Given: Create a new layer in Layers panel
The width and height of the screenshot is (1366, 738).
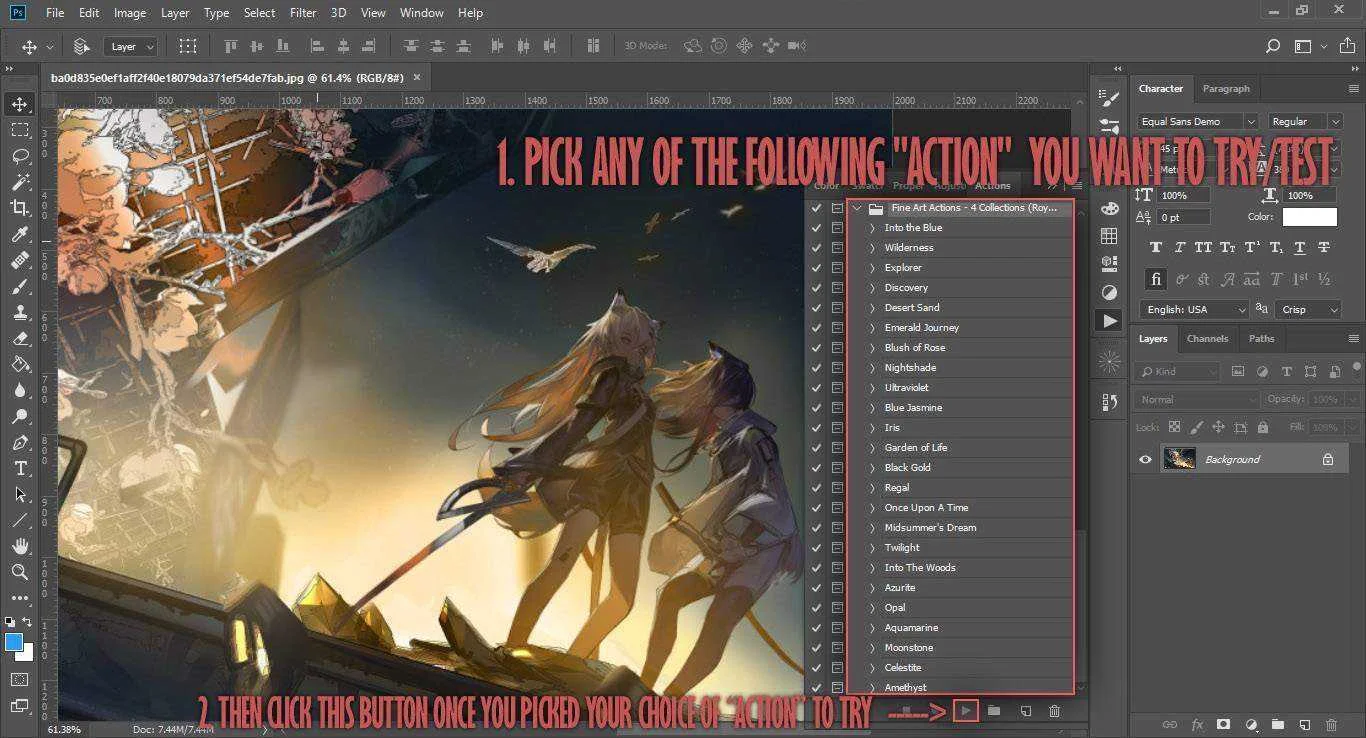Looking at the screenshot, I should point(1304,724).
